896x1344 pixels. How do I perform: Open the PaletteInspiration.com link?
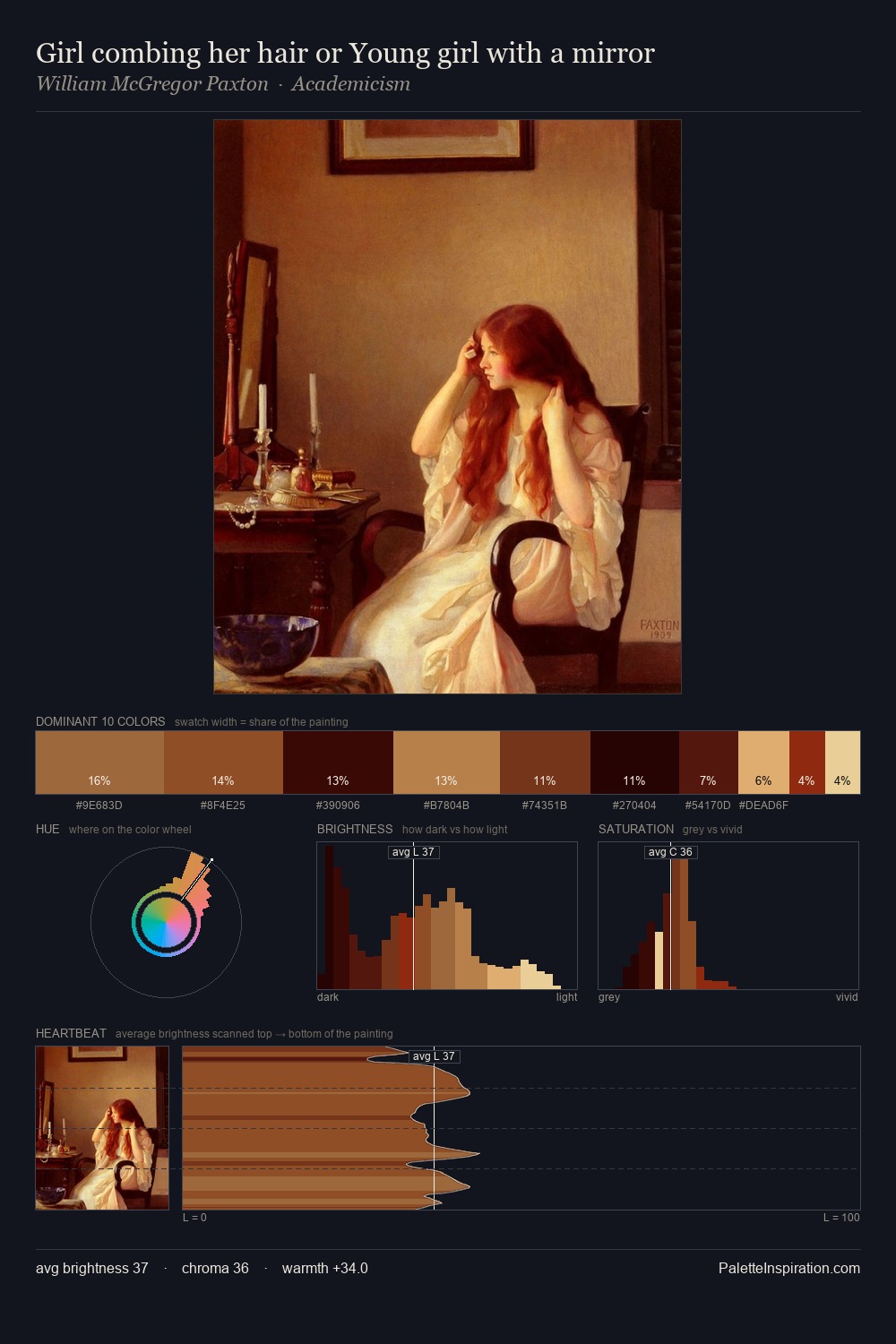789,1268
